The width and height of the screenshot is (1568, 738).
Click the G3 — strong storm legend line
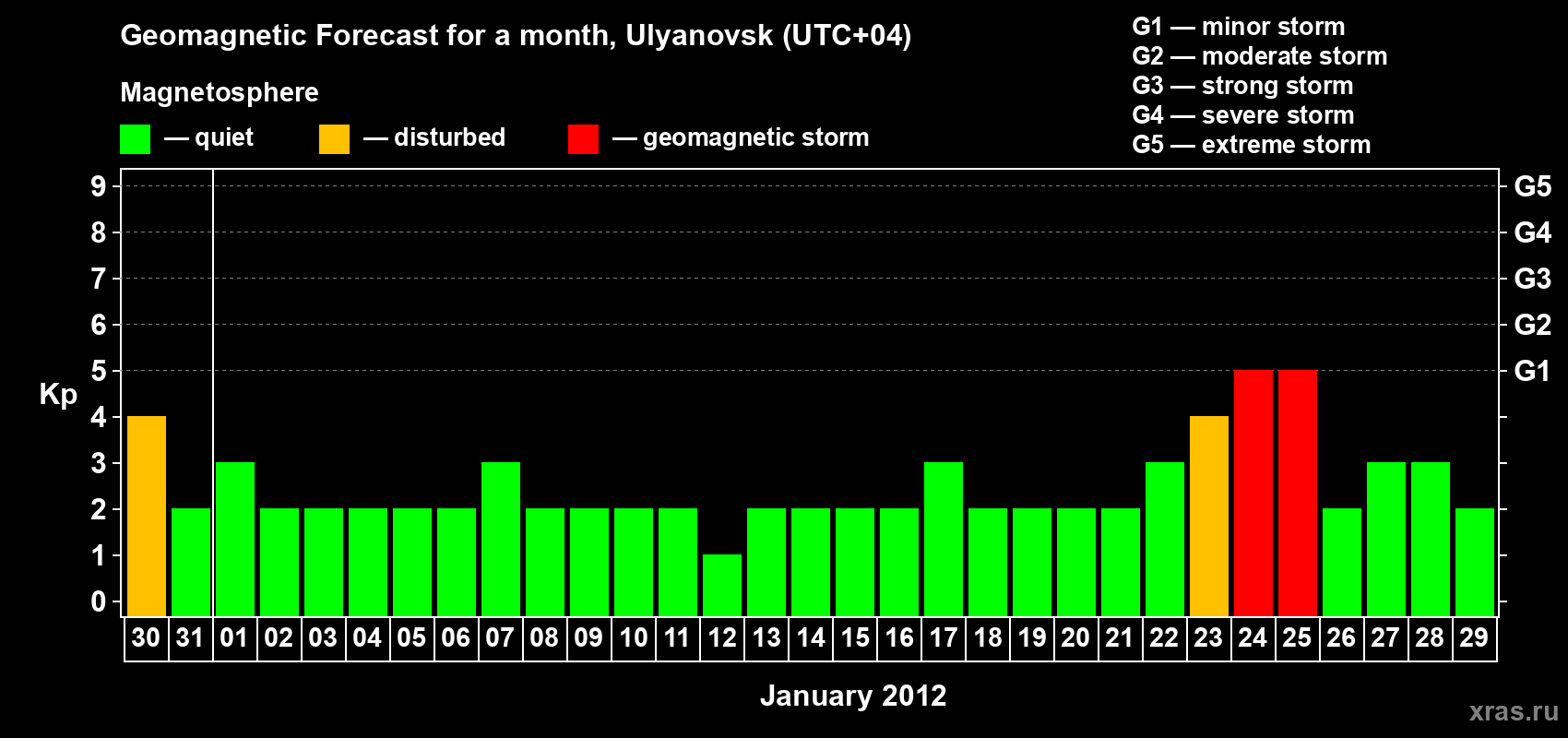pyautogui.click(x=1242, y=86)
